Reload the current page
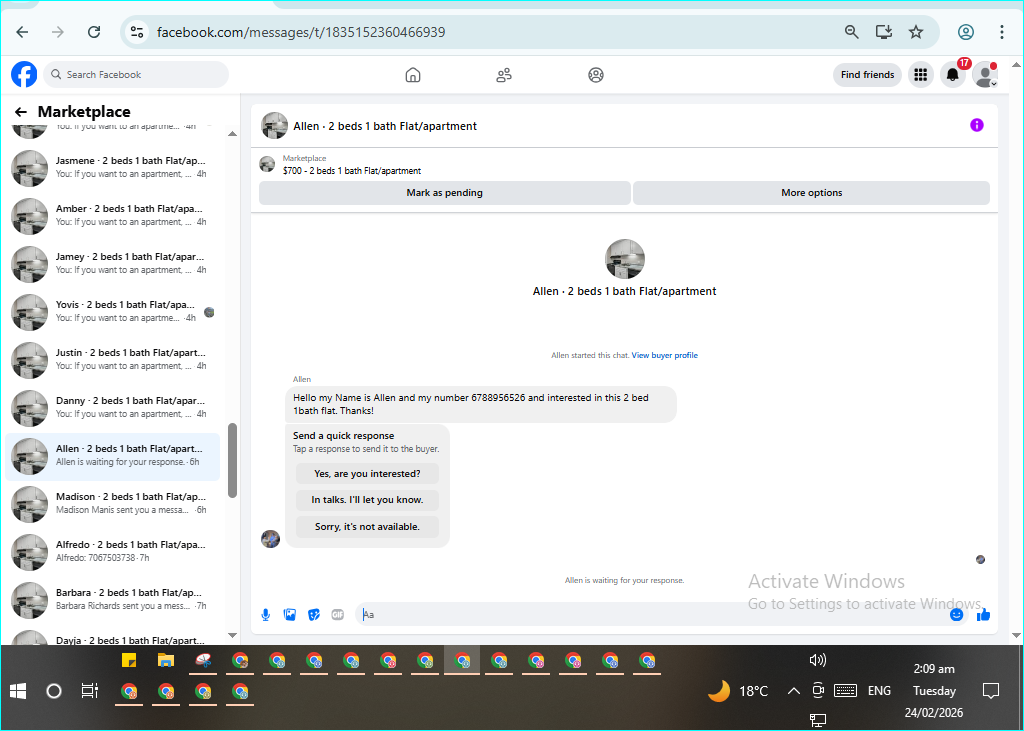 [94, 32]
